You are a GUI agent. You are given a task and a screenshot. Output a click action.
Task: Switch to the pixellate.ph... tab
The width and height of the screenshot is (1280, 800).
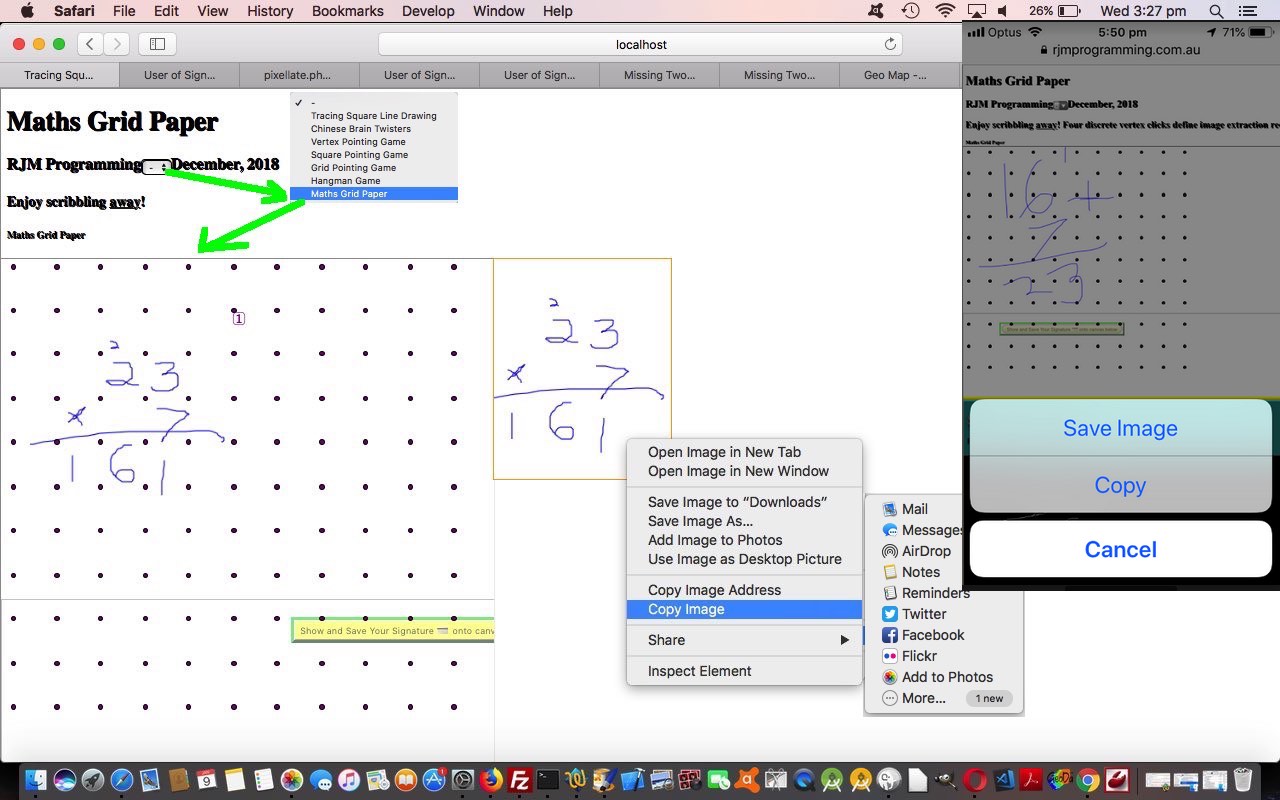coord(298,75)
